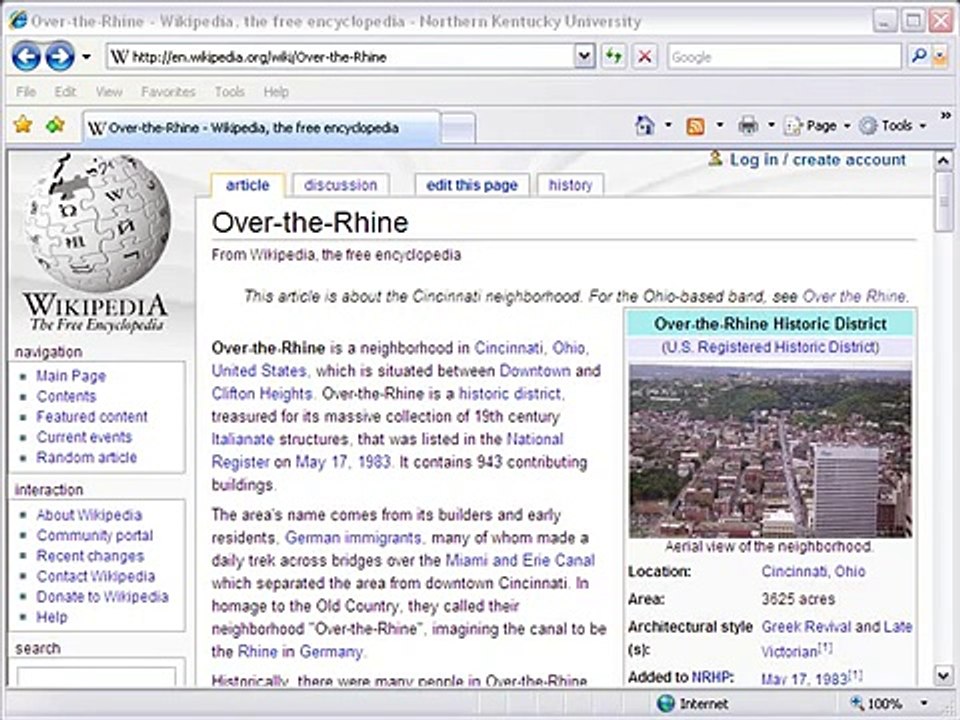Click the Favorites Center star icon

point(23,126)
